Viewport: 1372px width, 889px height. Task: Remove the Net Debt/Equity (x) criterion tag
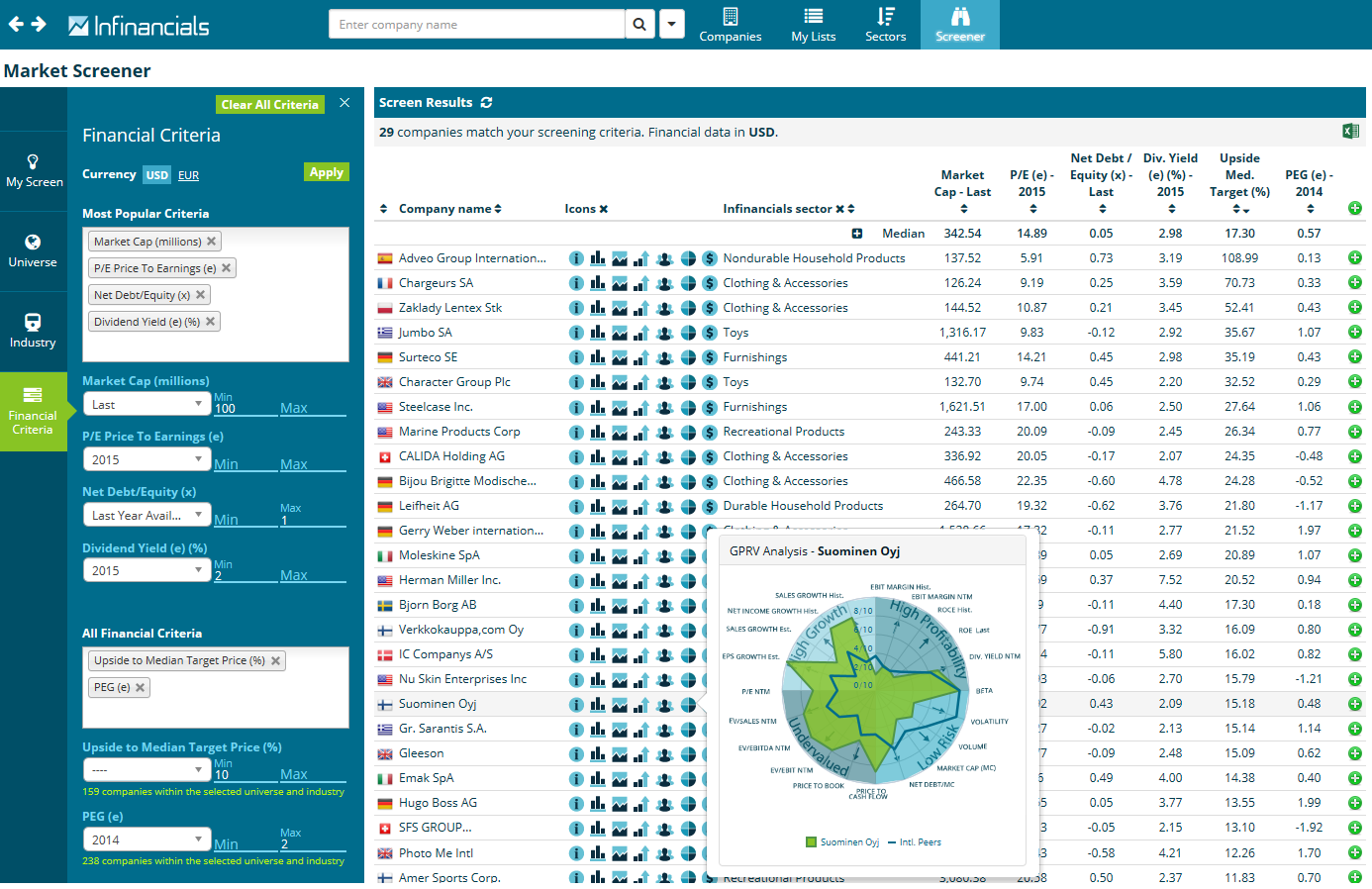click(200, 295)
